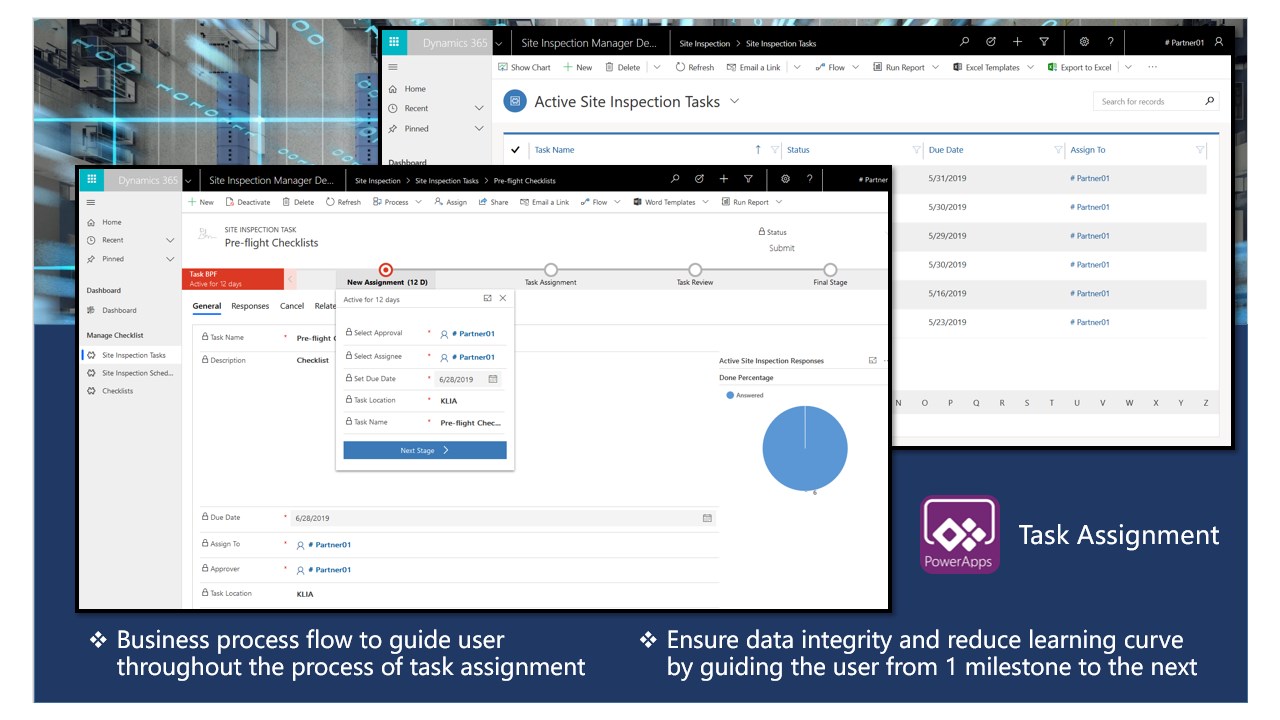Select the Task Review stage circle
This screenshot has height=720, width=1280.
click(695, 270)
